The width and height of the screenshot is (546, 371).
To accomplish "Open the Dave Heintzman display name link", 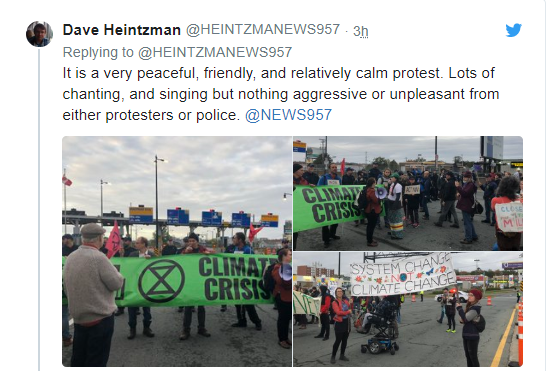I will [x=122, y=30].
